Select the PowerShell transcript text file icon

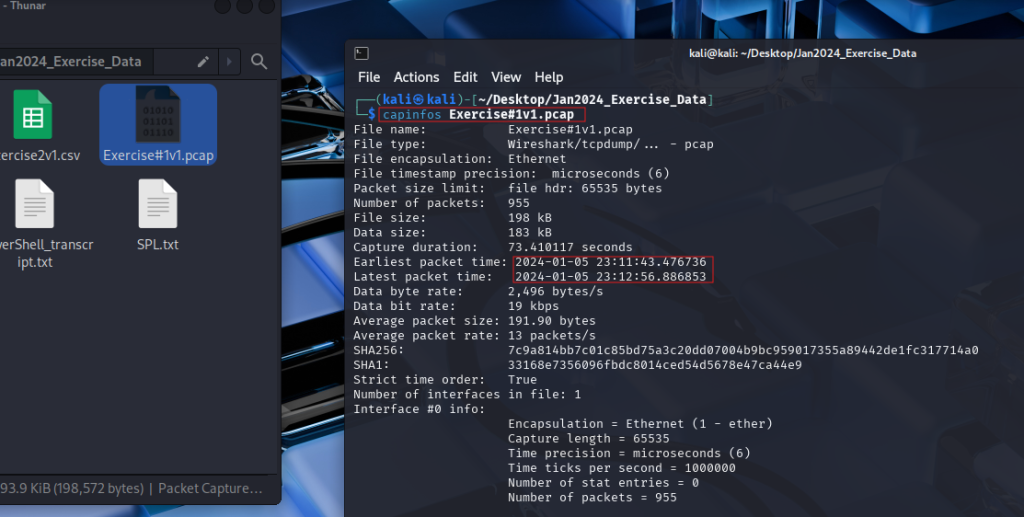coord(32,204)
